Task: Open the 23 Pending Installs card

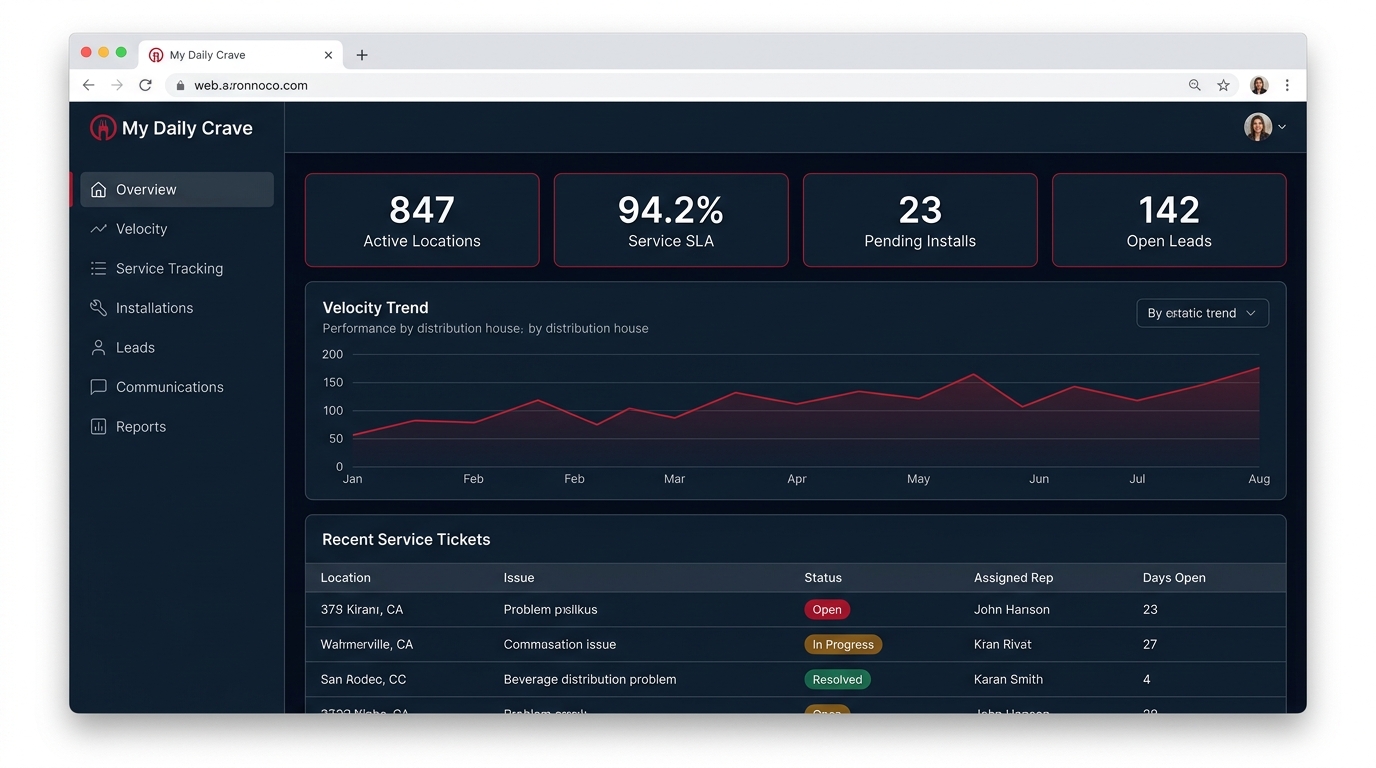Action: coord(920,220)
